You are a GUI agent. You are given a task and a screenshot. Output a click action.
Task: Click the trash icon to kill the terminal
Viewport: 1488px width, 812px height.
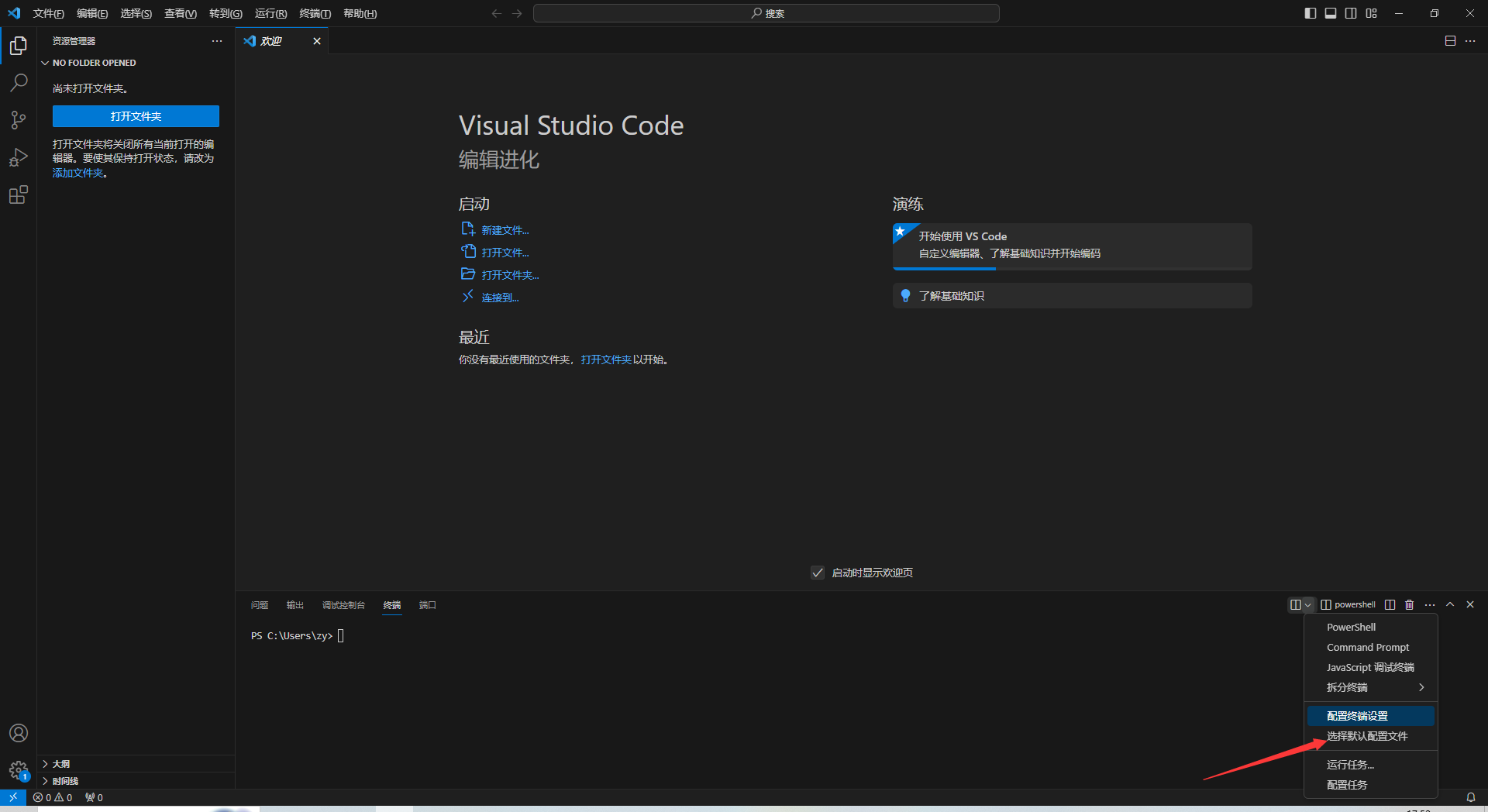[1410, 604]
